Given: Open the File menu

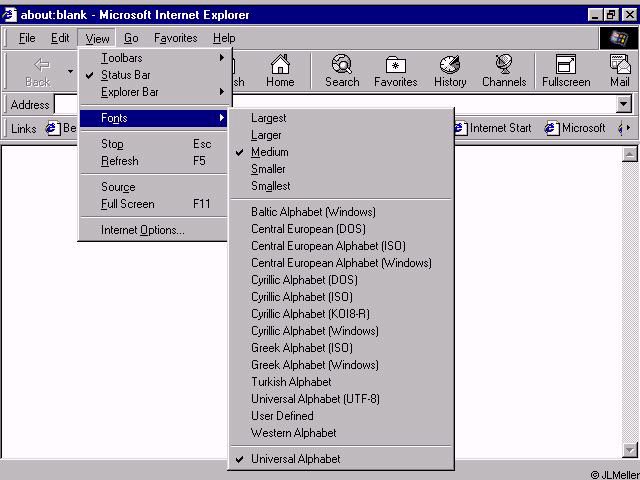Looking at the screenshot, I should (27, 38).
